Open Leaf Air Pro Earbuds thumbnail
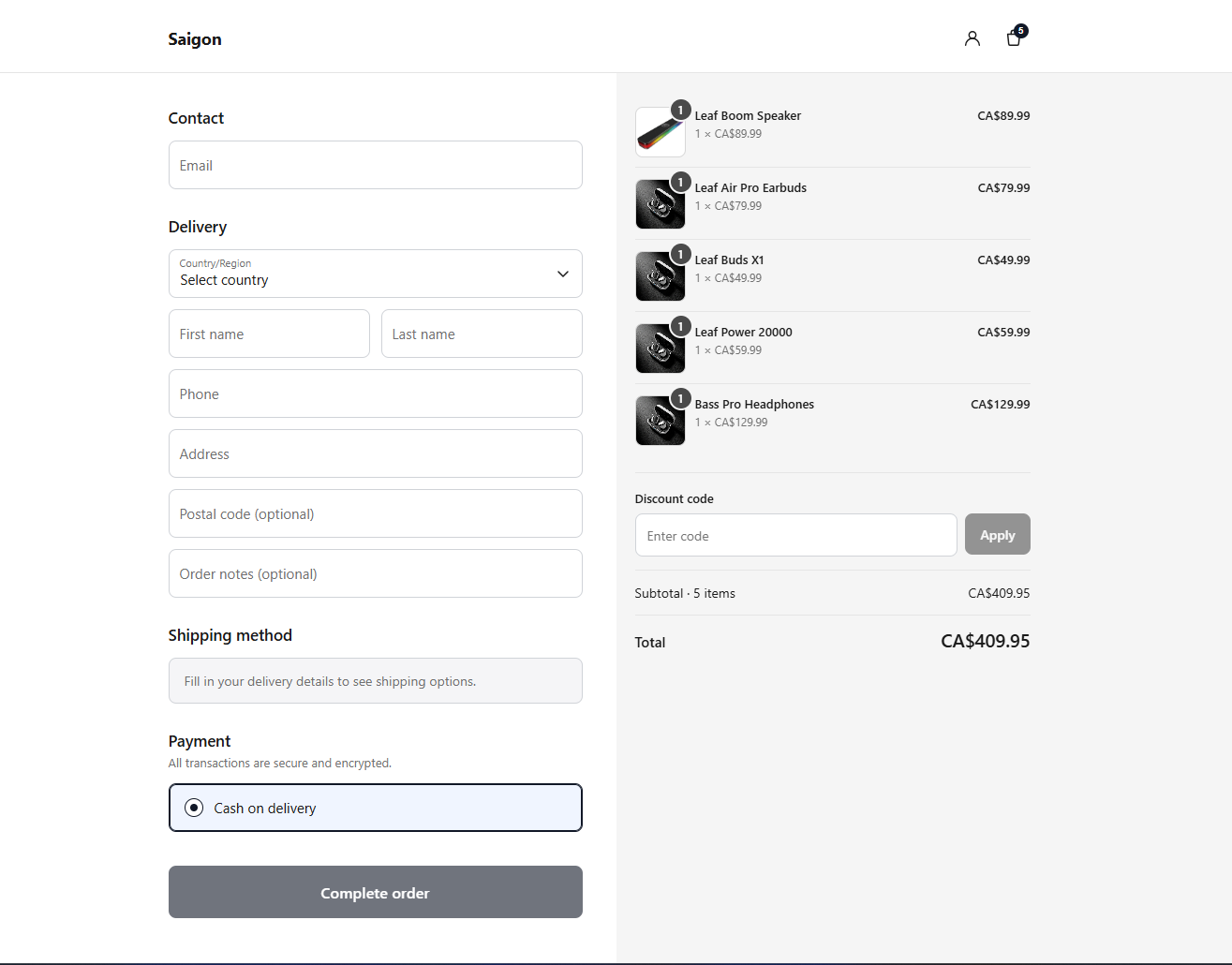 [661, 203]
